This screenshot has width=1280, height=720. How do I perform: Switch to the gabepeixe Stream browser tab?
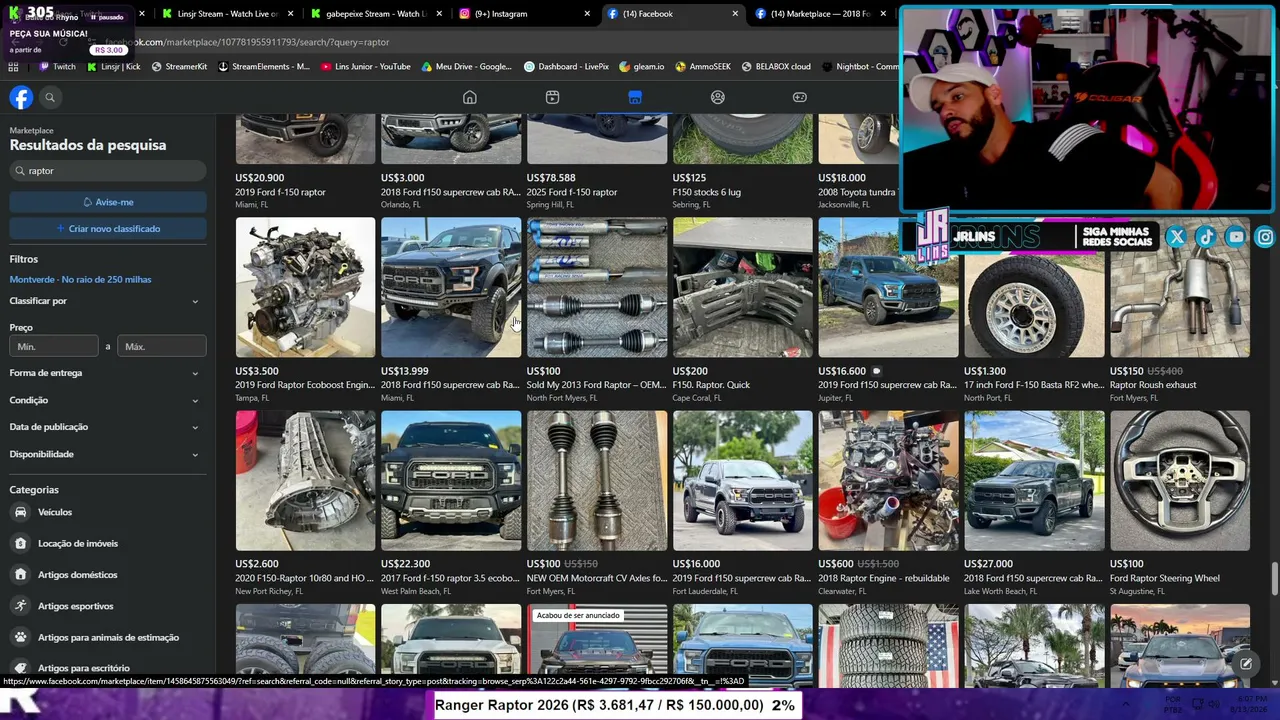click(374, 14)
